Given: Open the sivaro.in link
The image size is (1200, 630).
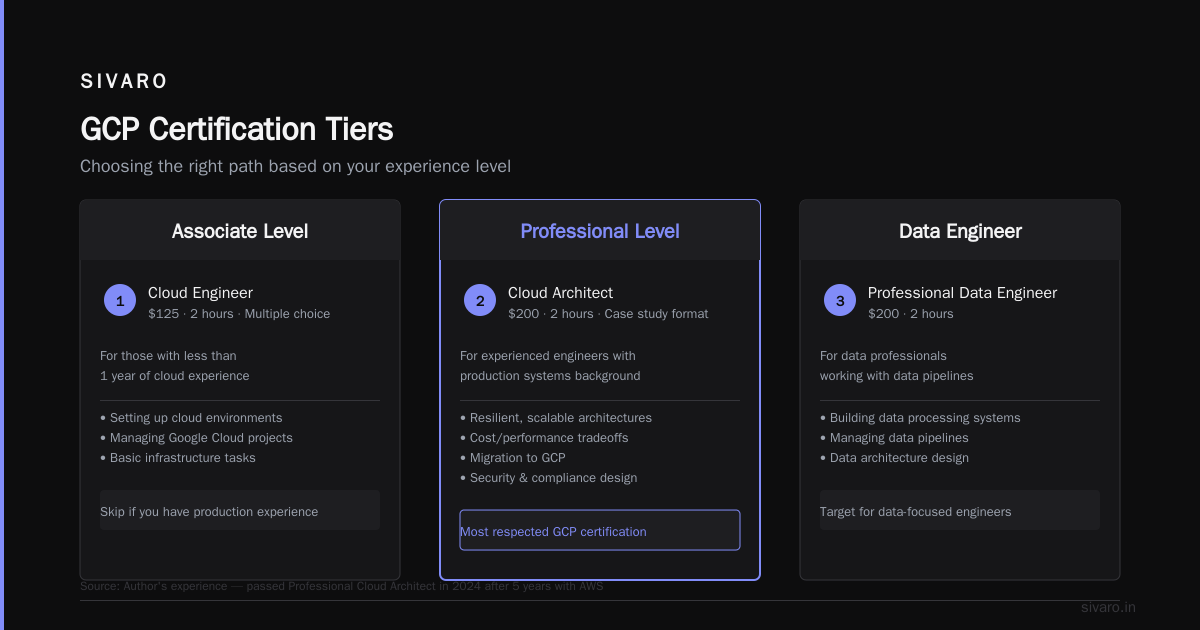Looking at the screenshot, I should tap(1108, 607).
